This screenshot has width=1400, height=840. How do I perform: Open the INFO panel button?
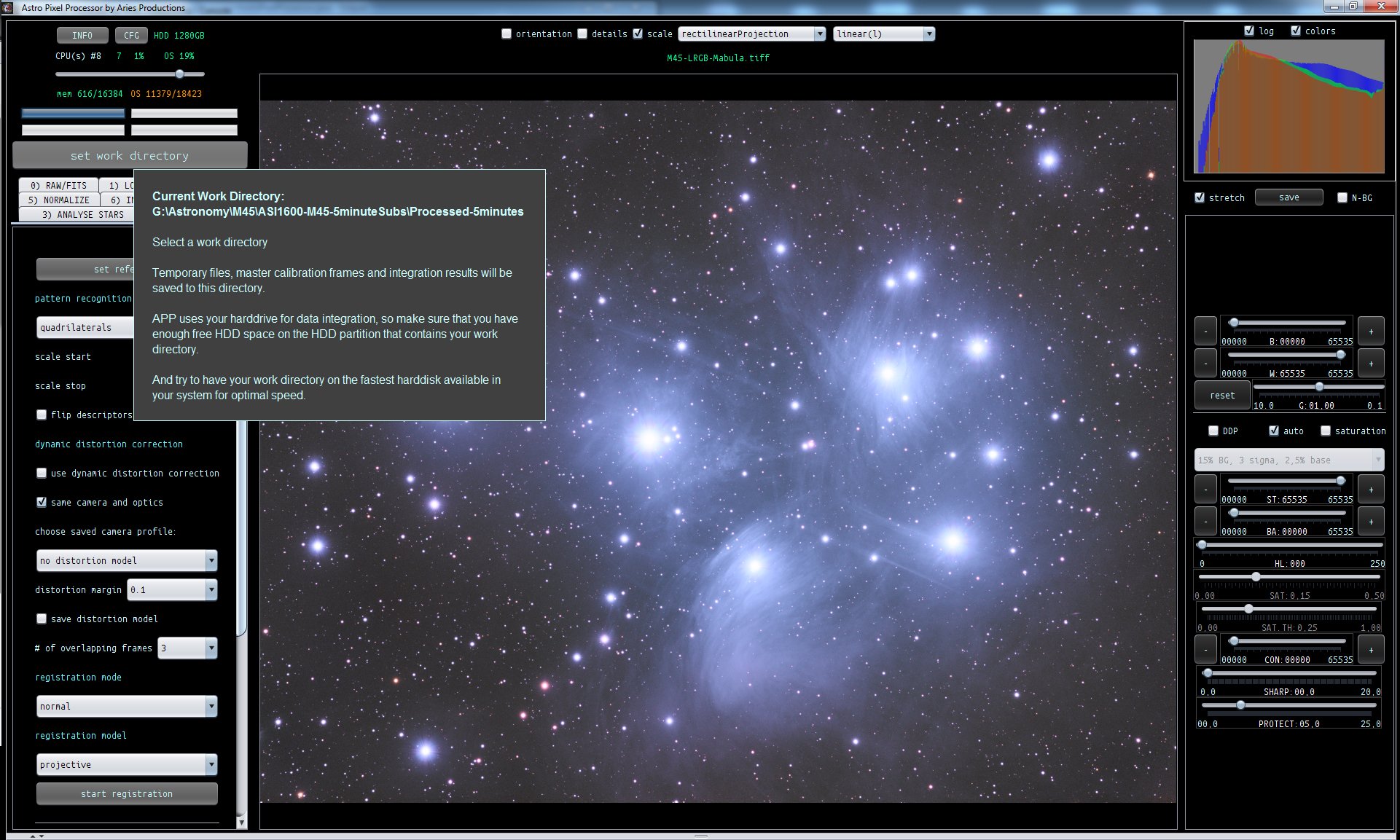click(x=82, y=35)
